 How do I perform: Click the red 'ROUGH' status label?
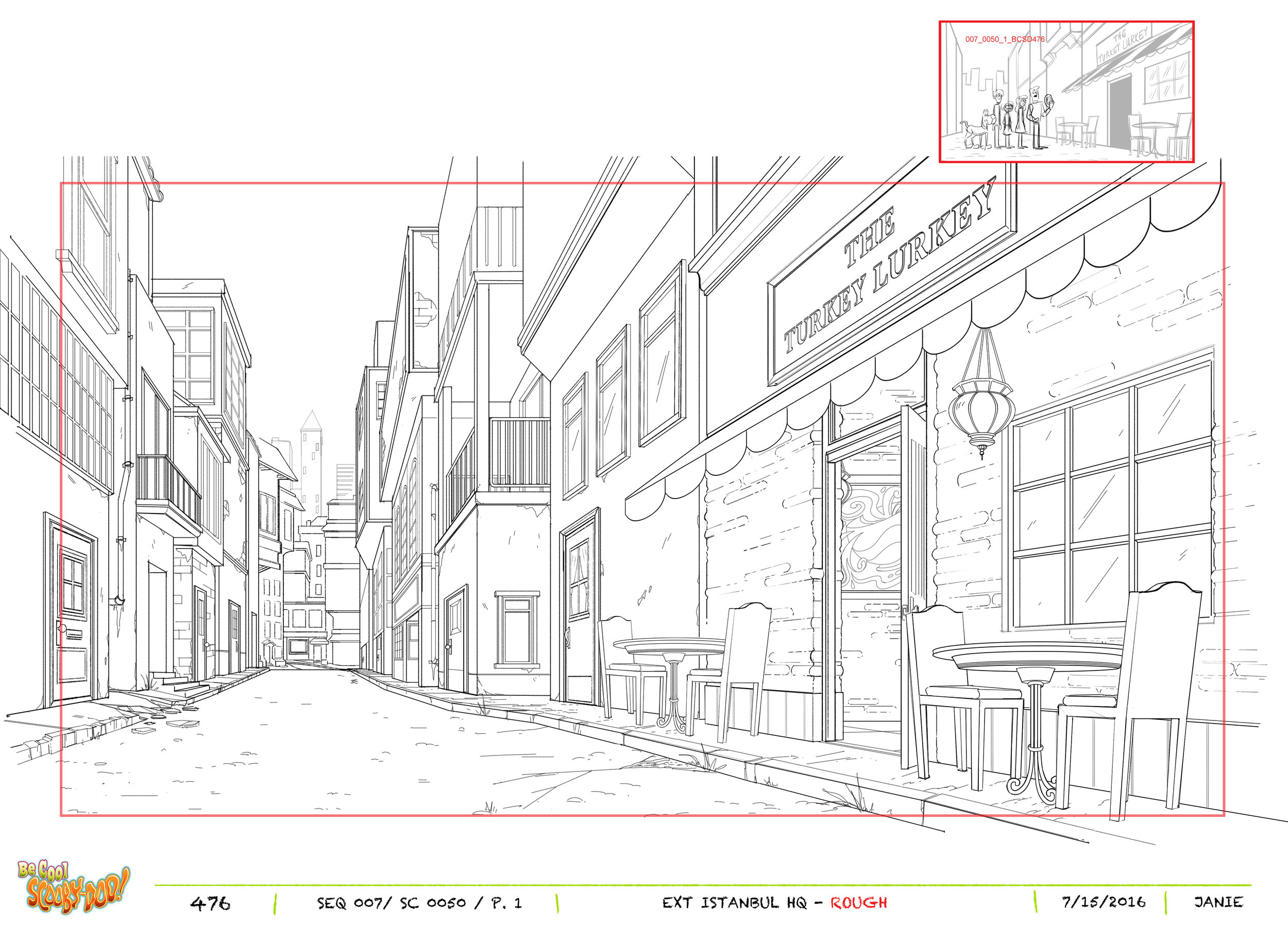pos(859,903)
